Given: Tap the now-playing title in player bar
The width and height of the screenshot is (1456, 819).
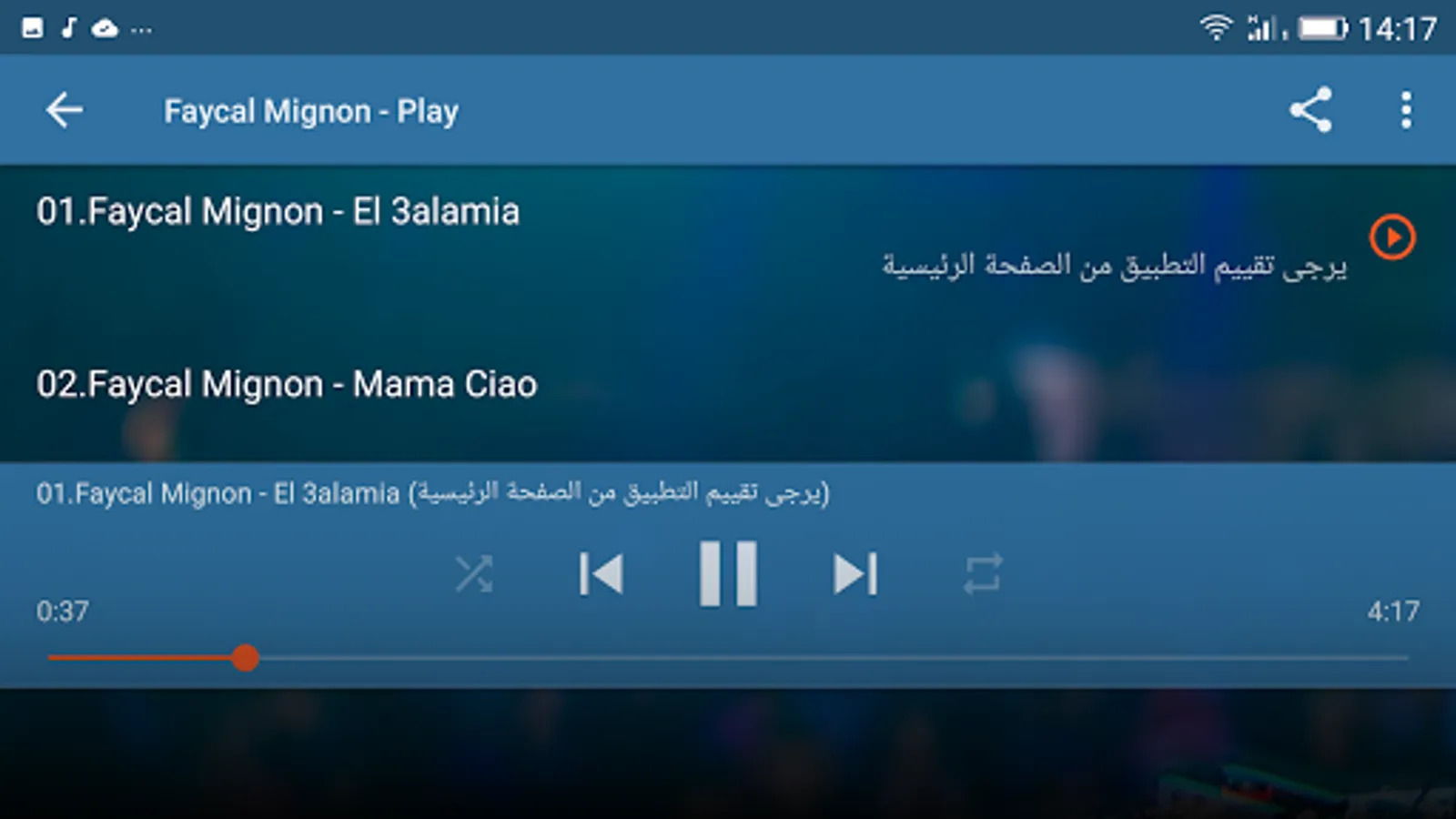Looking at the screenshot, I should click(432, 493).
